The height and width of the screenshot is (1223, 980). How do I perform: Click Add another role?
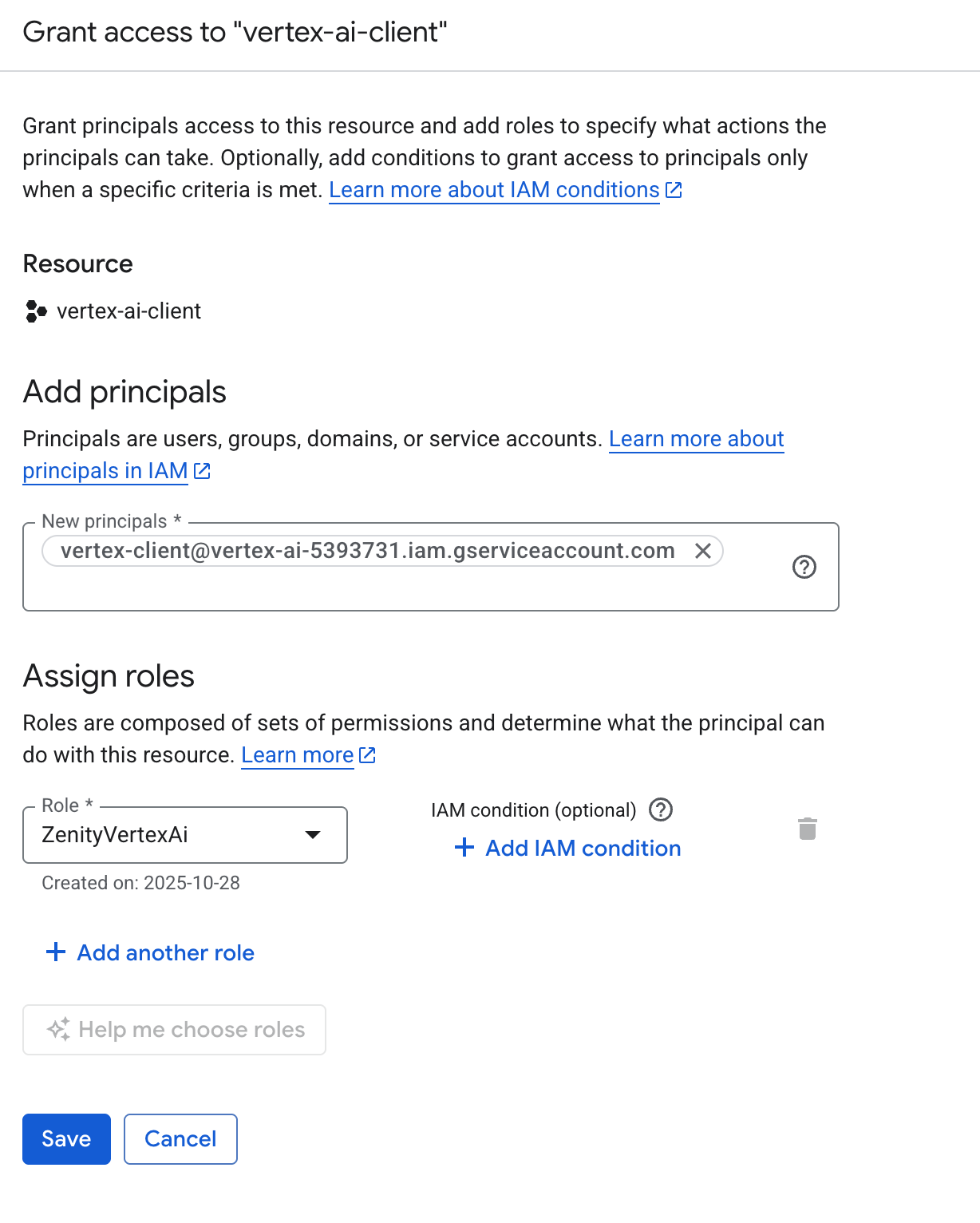165,952
